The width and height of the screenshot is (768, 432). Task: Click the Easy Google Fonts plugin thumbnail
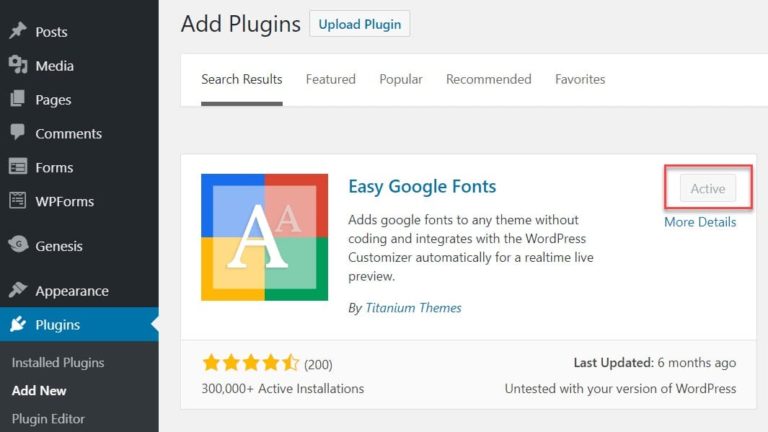pyautogui.click(x=264, y=237)
